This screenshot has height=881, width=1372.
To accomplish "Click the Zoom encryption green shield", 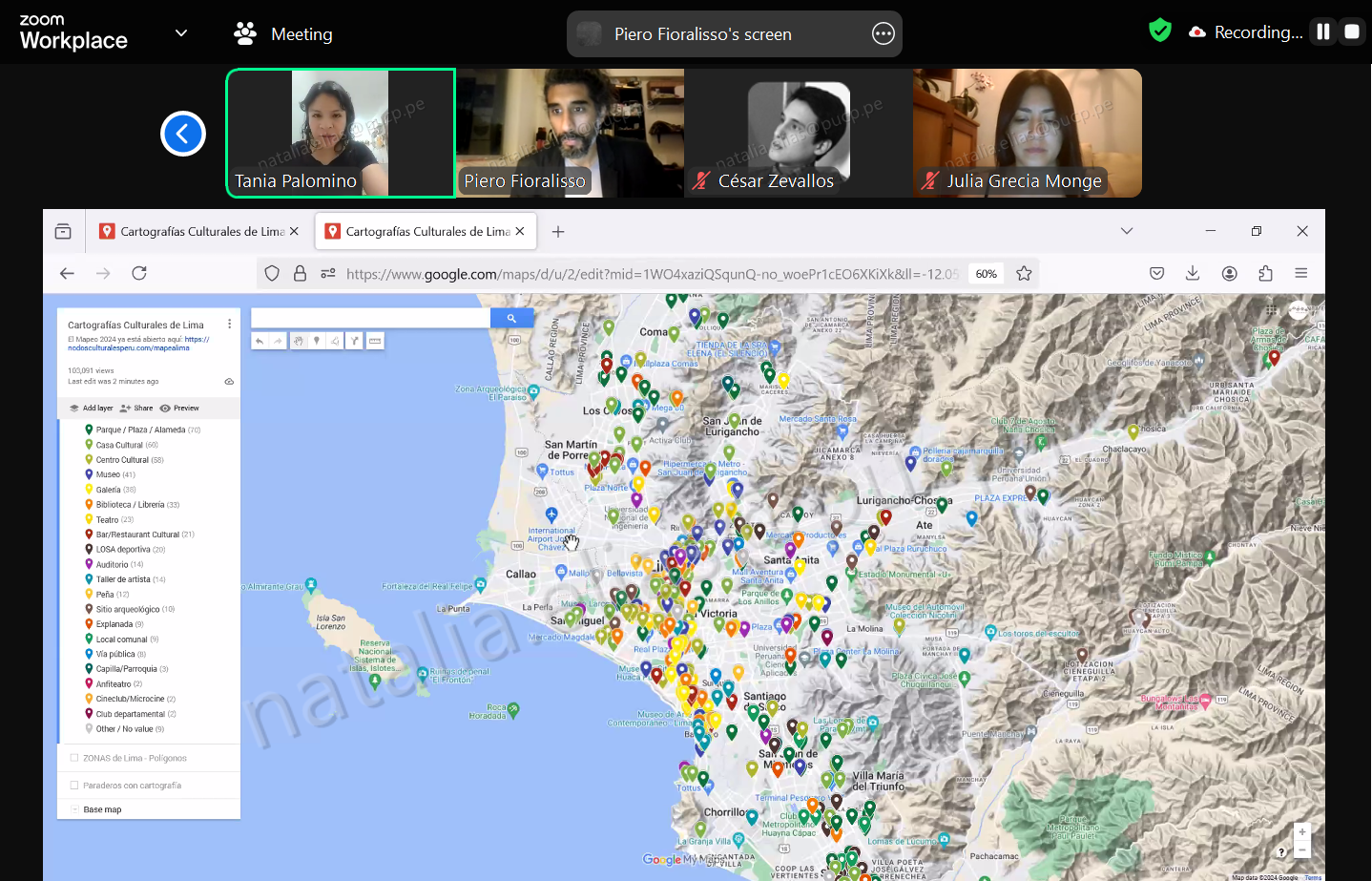I will [1159, 31].
